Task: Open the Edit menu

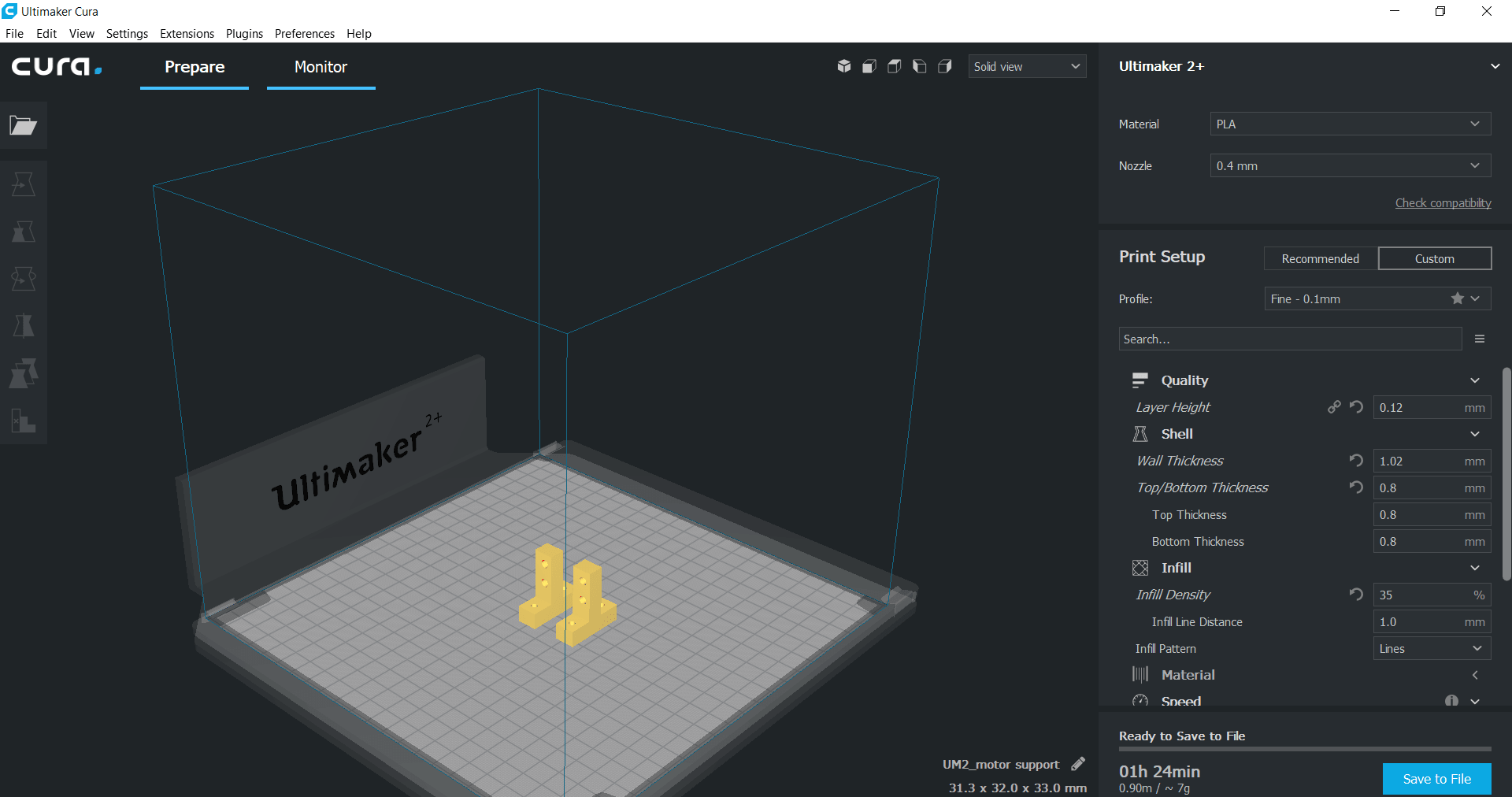Action: [46, 33]
